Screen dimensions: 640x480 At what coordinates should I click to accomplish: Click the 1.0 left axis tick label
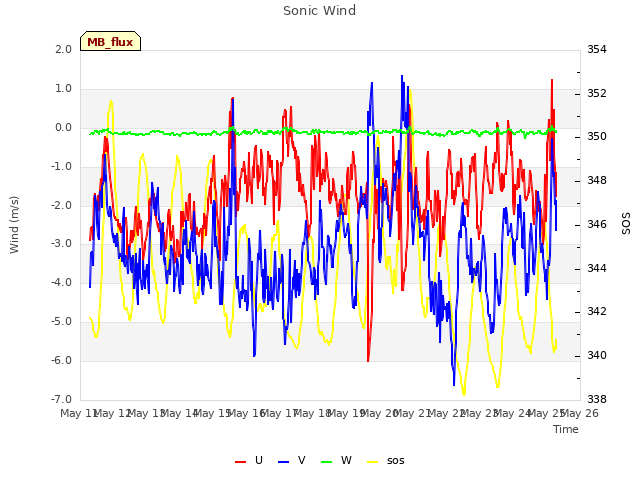pyautogui.click(x=63, y=88)
